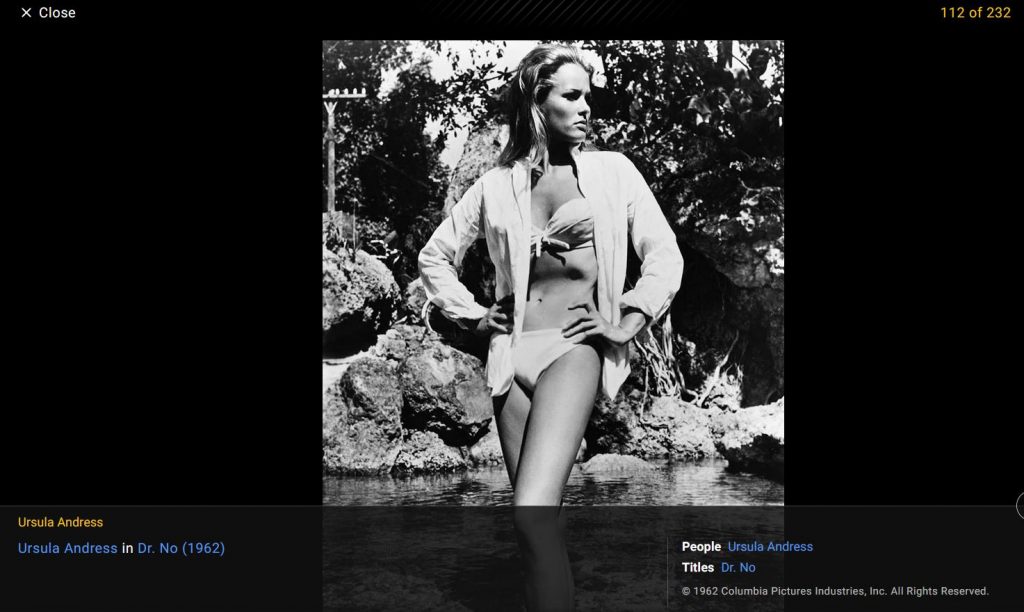Open Ursula Andress link in the caption

pyautogui.click(x=67, y=548)
